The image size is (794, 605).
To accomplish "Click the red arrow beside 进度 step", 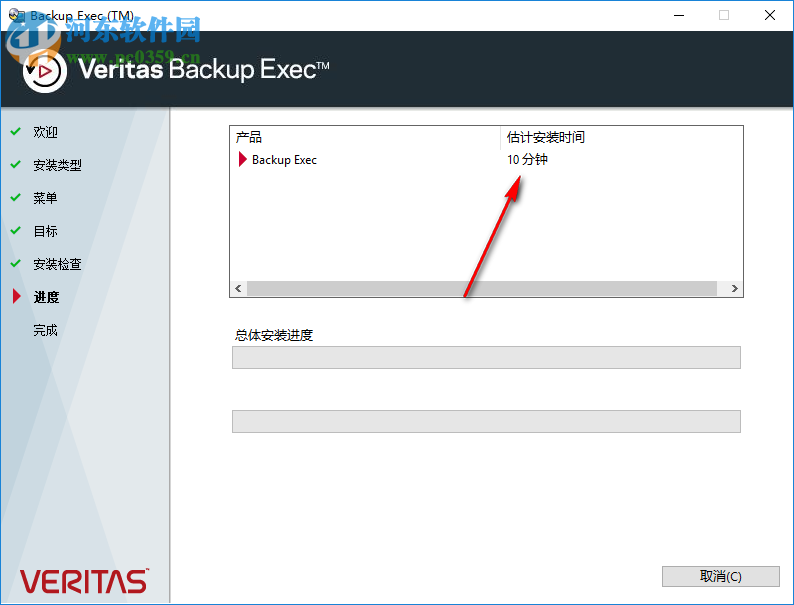I will pyautogui.click(x=17, y=297).
